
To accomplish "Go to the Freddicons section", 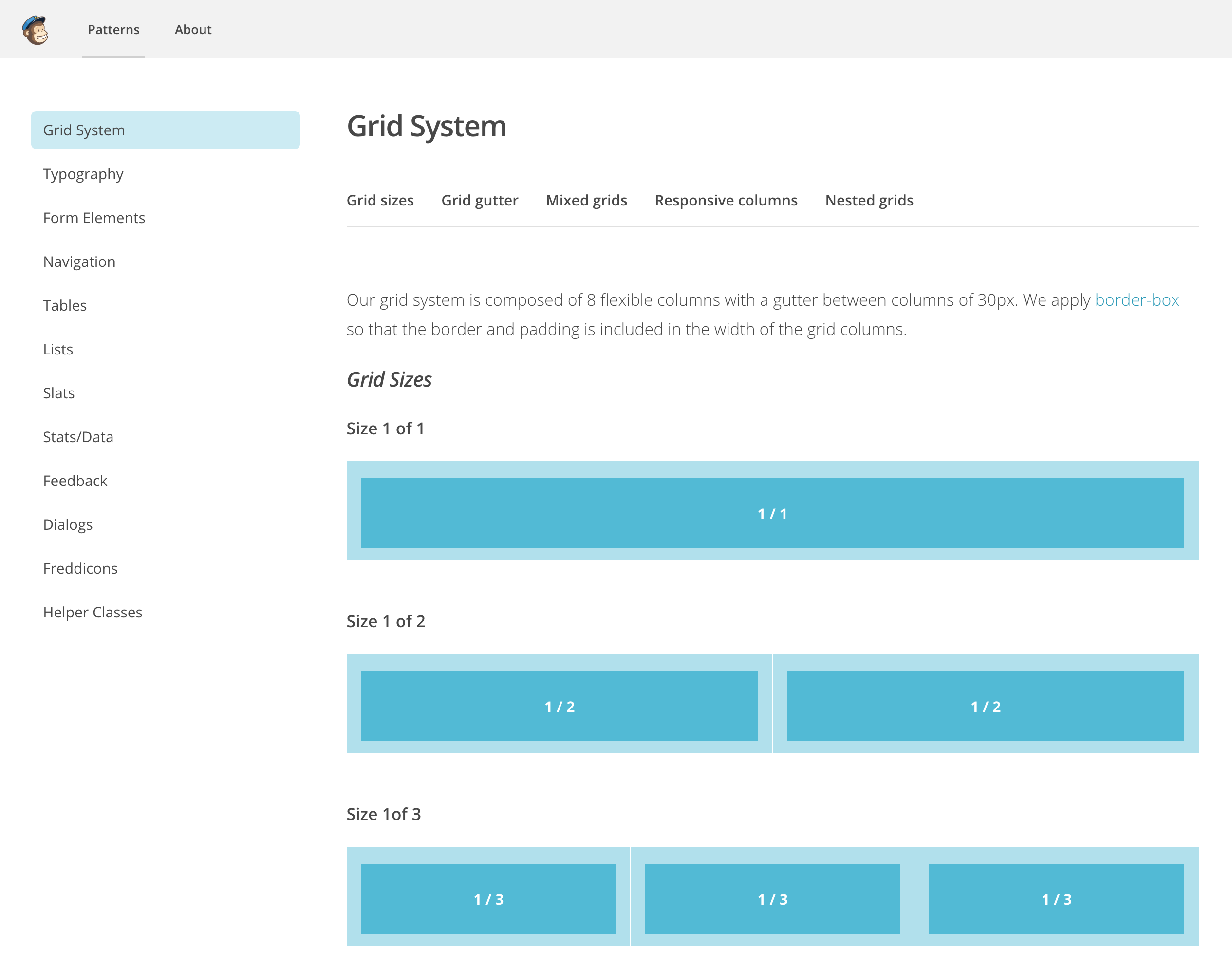I will click(x=80, y=568).
